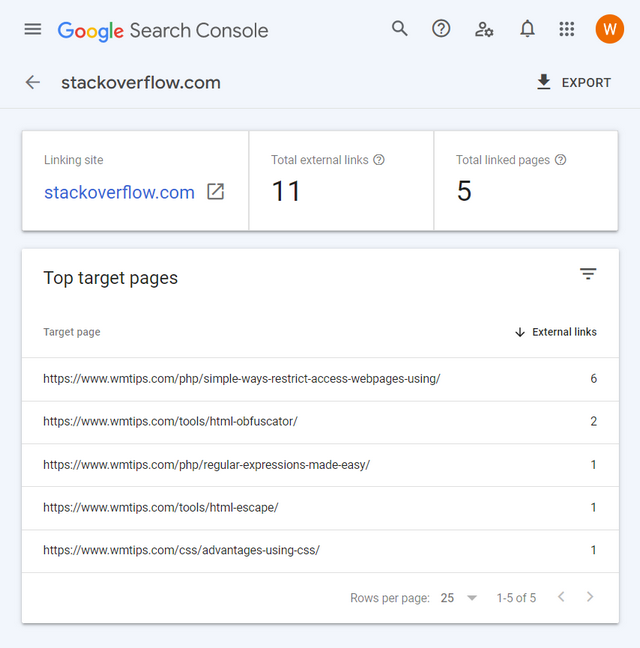Open the W account avatar

(x=609, y=29)
